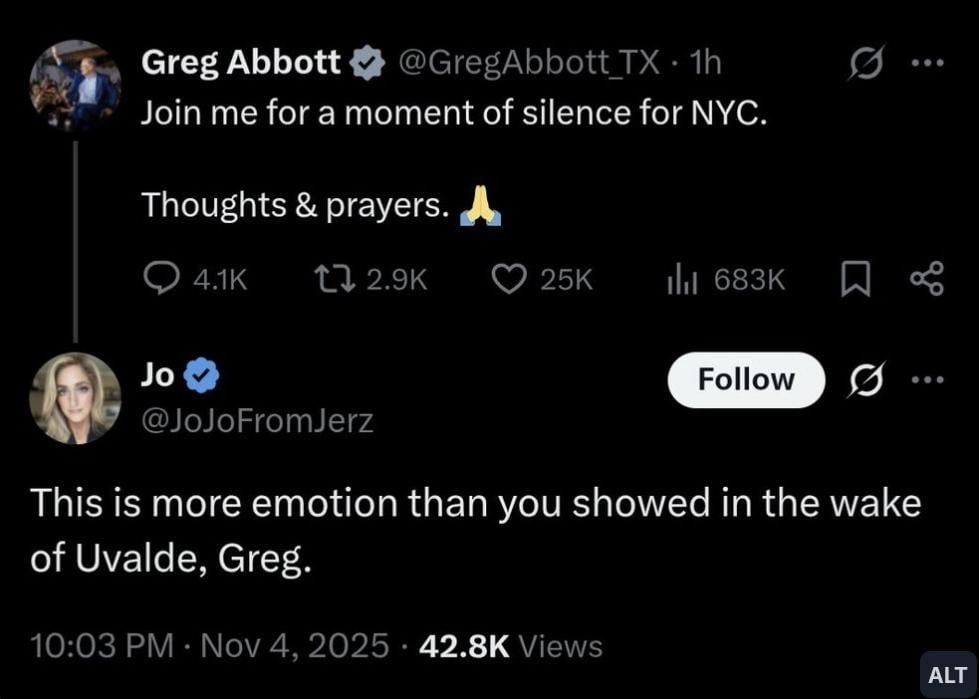Viewport: 979px width, 699px height.
Task: Click the verified badge next to Jo
Action: [204, 376]
